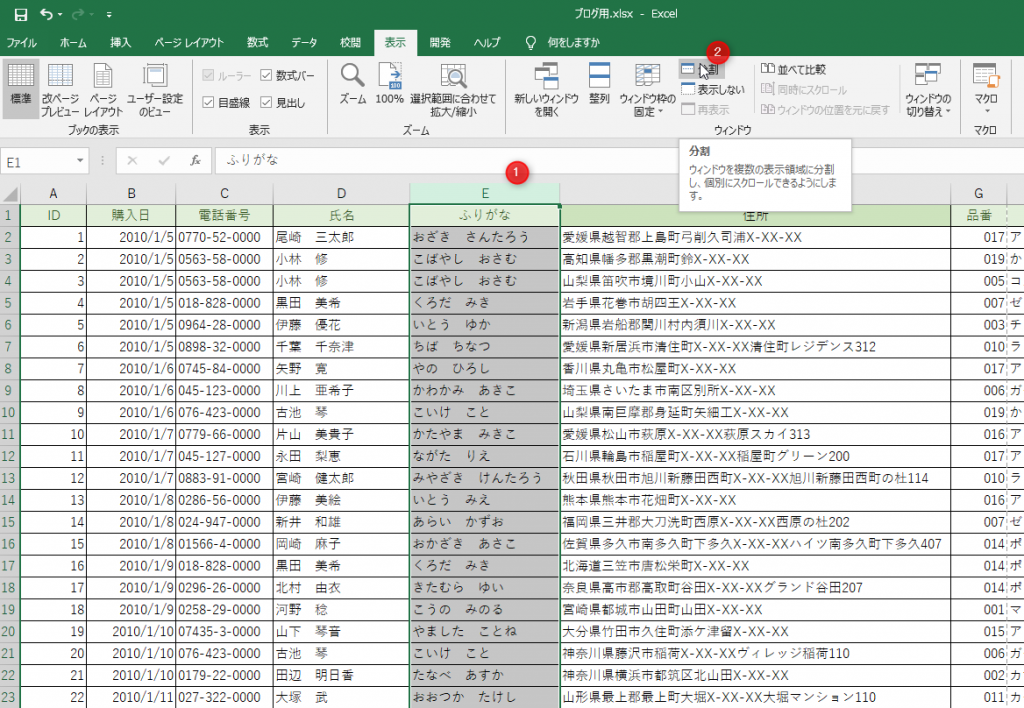The height and width of the screenshot is (708, 1024).
Task: Click the 表示しない hide window button
Action: tap(712, 90)
